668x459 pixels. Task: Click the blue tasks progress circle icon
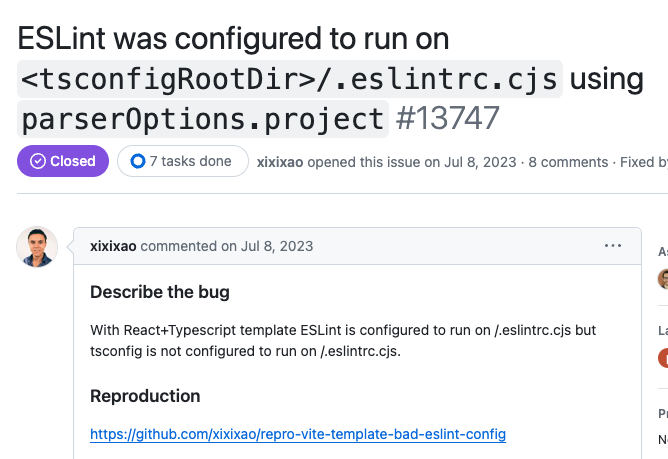pyautogui.click(x=138, y=161)
